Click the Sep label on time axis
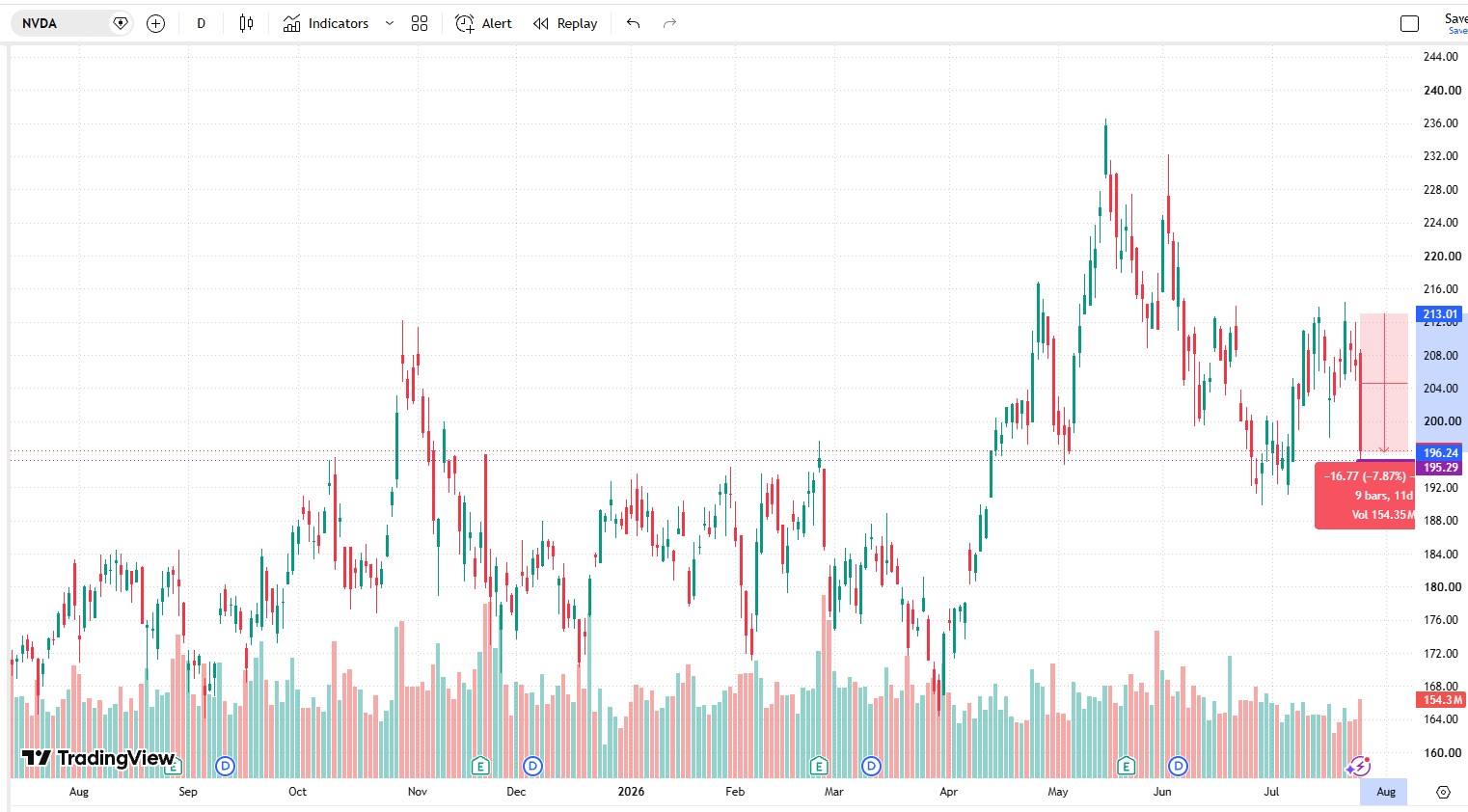 188,792
